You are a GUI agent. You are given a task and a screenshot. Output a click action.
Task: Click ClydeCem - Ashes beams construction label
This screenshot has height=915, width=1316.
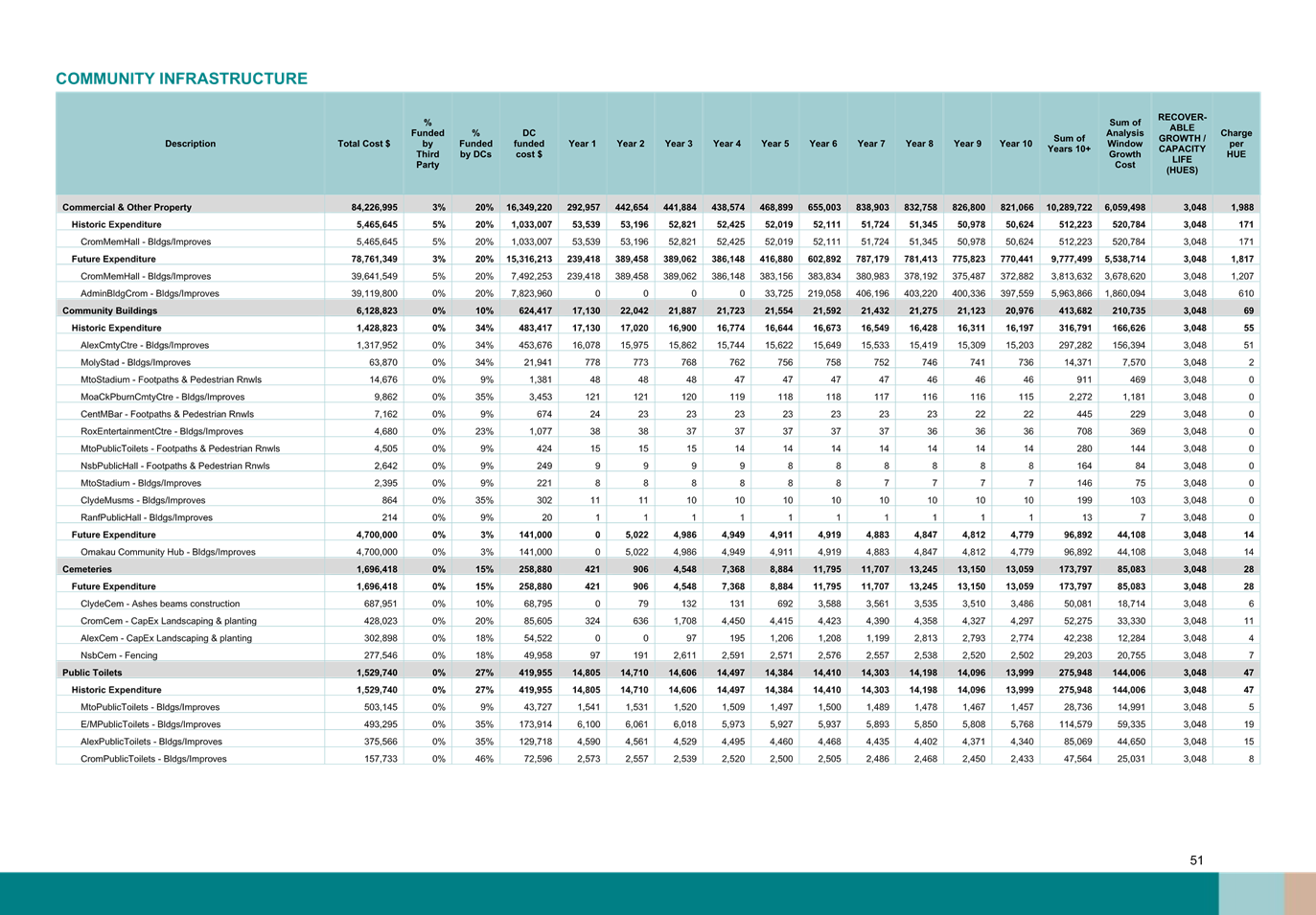click(160, 604)
